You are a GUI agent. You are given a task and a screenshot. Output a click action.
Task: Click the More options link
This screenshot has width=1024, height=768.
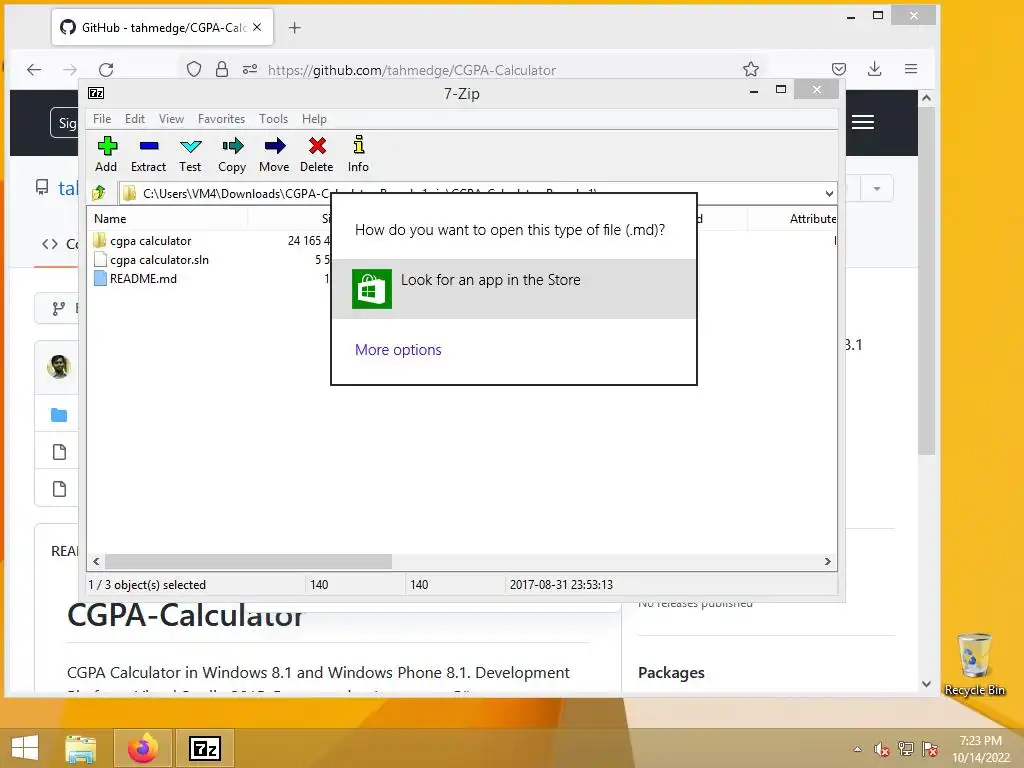398,349
